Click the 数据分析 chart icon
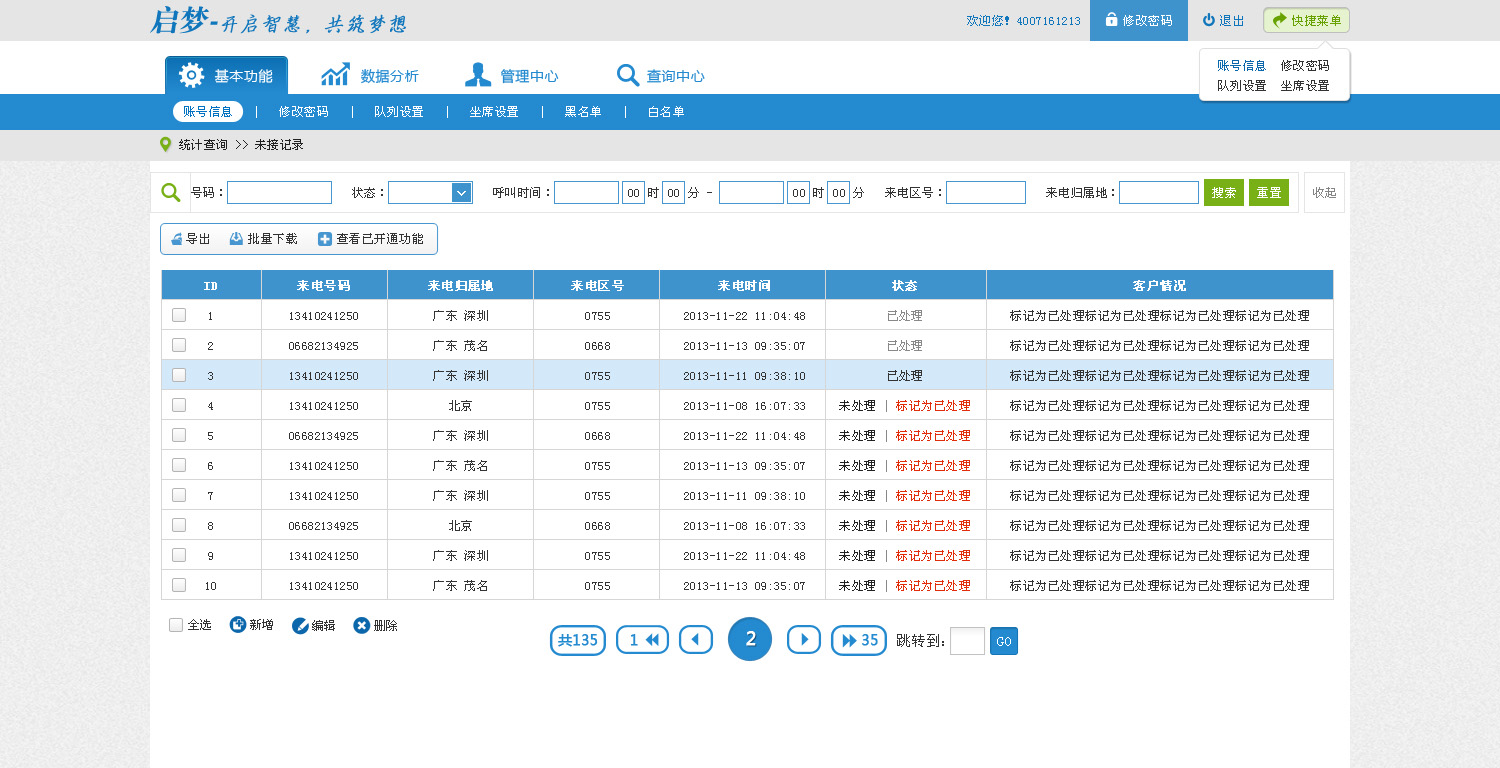 coord(335,75)
